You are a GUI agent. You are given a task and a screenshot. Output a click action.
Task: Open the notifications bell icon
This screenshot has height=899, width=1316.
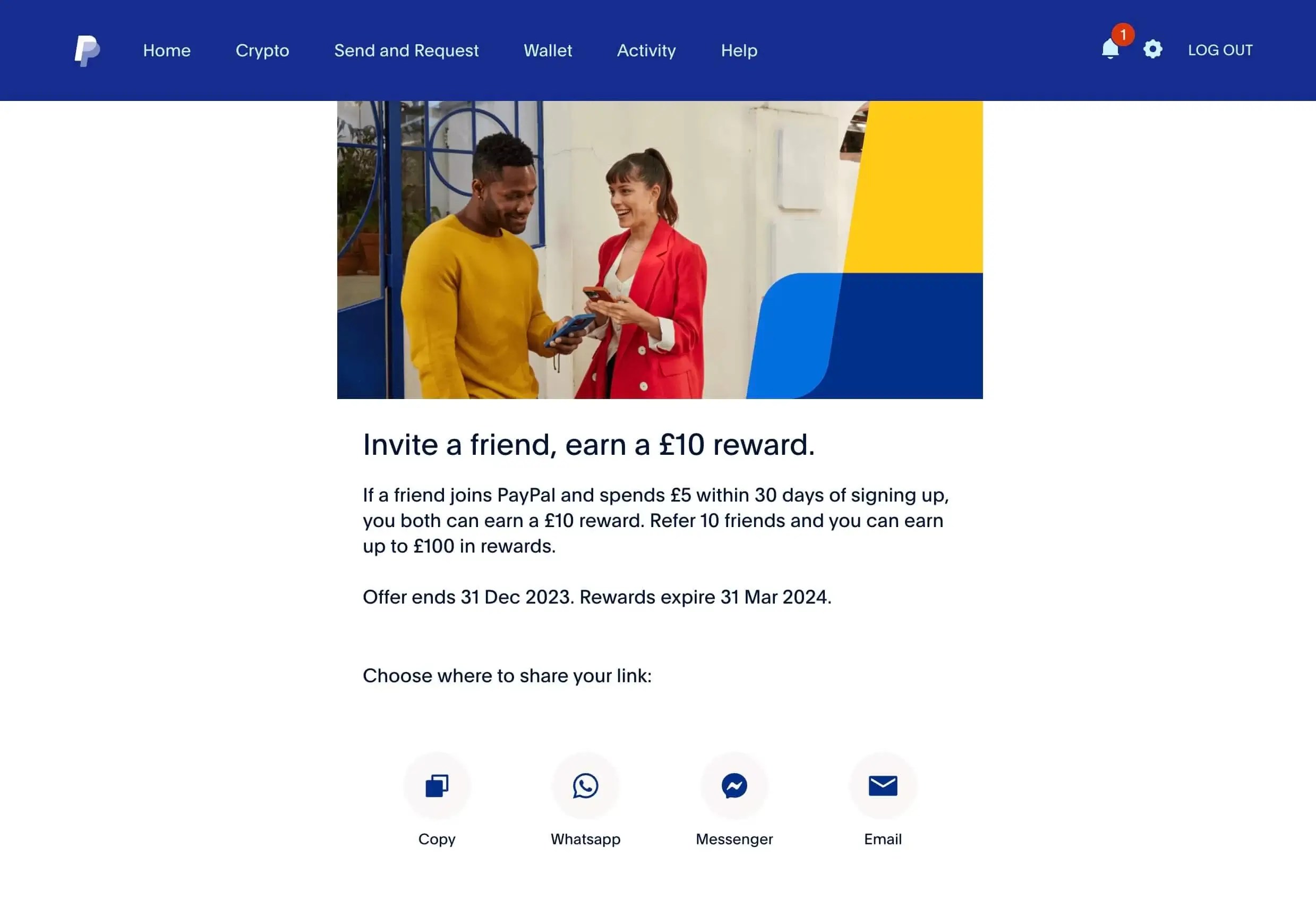point(1110,50)
